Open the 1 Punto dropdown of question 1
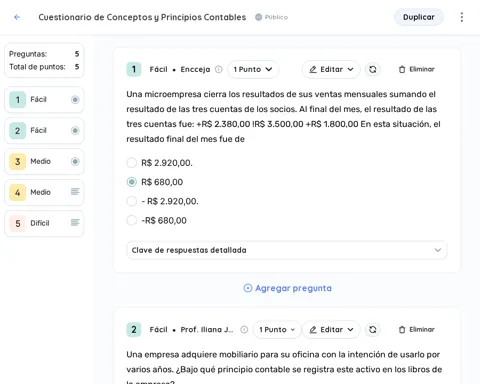This screenshot has height=384, width=480. coord(253,69)
